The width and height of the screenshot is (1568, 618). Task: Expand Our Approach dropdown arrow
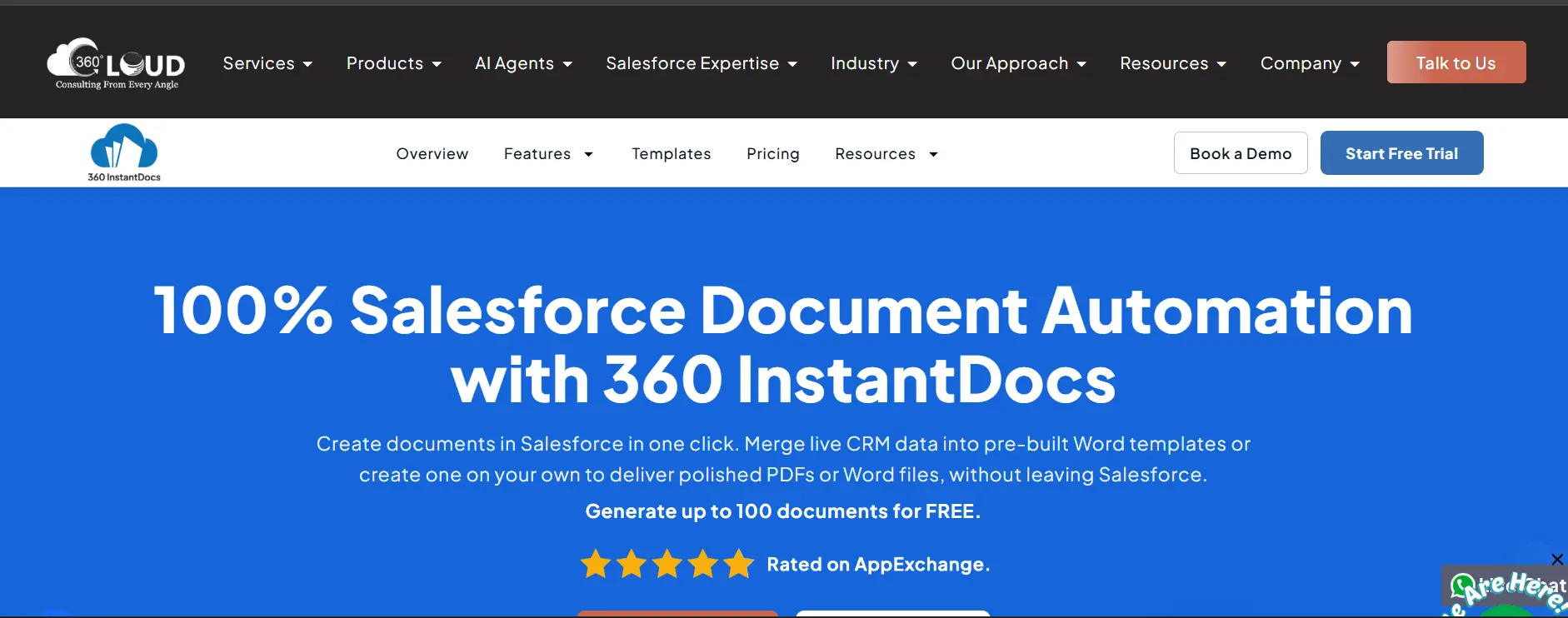(1081, 64)
